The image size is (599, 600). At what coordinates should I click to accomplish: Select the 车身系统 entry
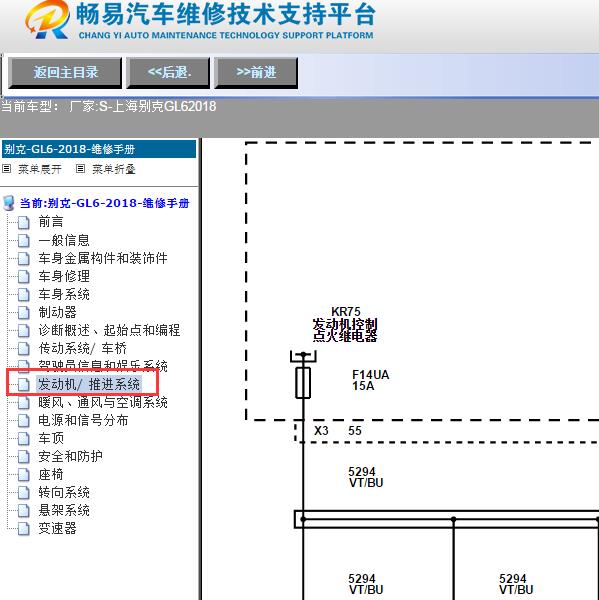click(64, 294)
